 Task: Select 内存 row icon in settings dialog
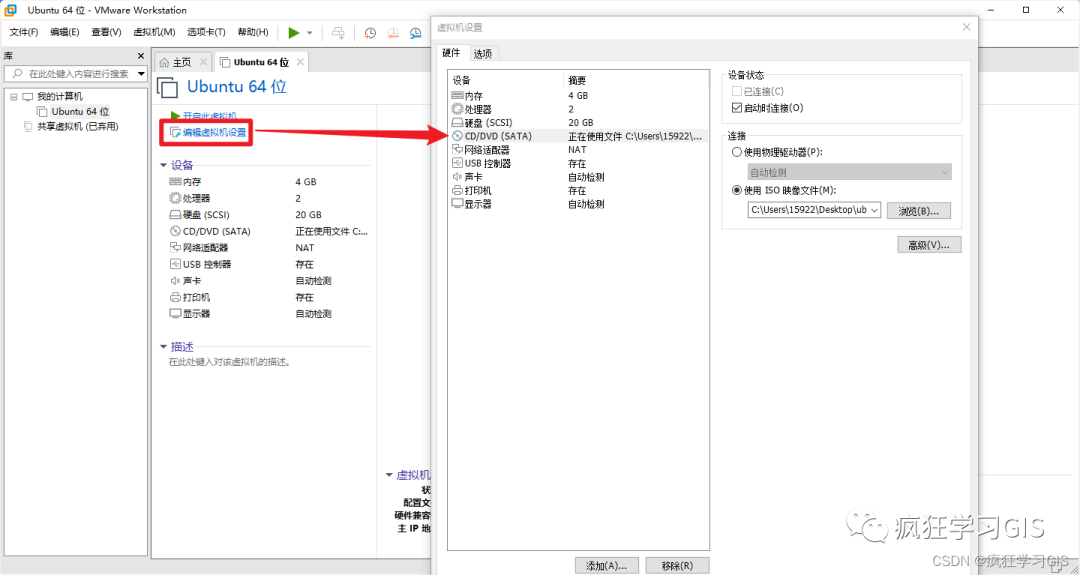point(457,96)
